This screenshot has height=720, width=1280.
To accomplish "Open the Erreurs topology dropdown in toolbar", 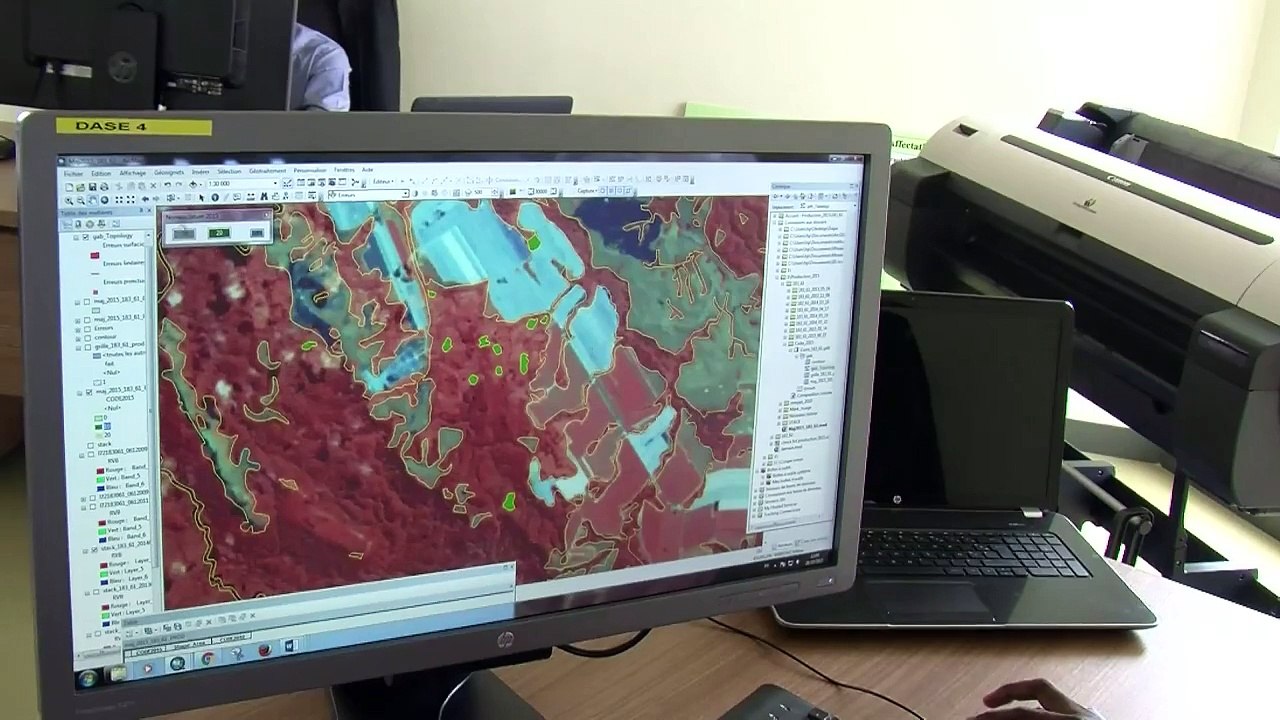I will [405, 194].
